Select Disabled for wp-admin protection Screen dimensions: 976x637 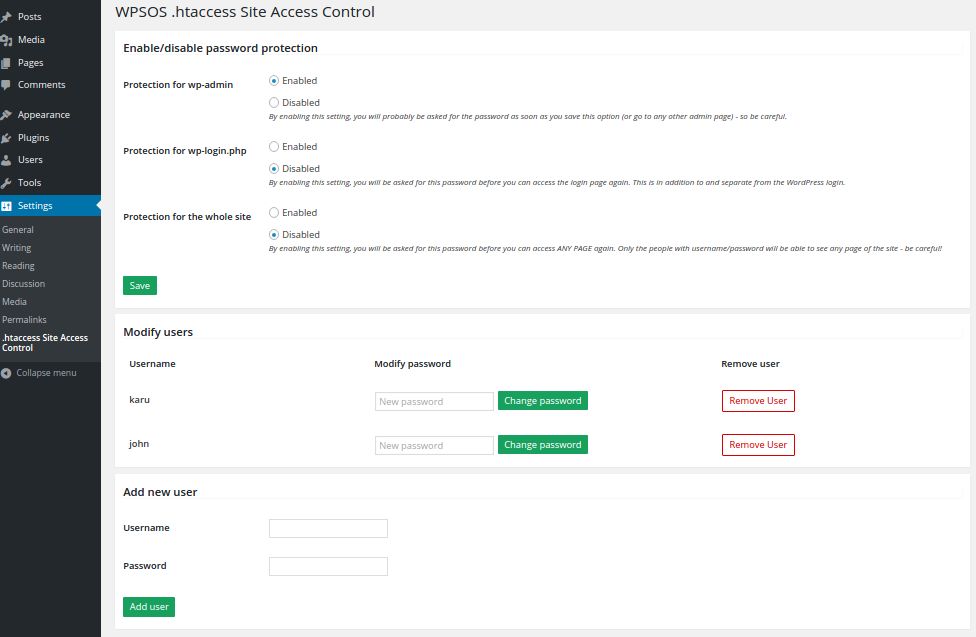274,103
